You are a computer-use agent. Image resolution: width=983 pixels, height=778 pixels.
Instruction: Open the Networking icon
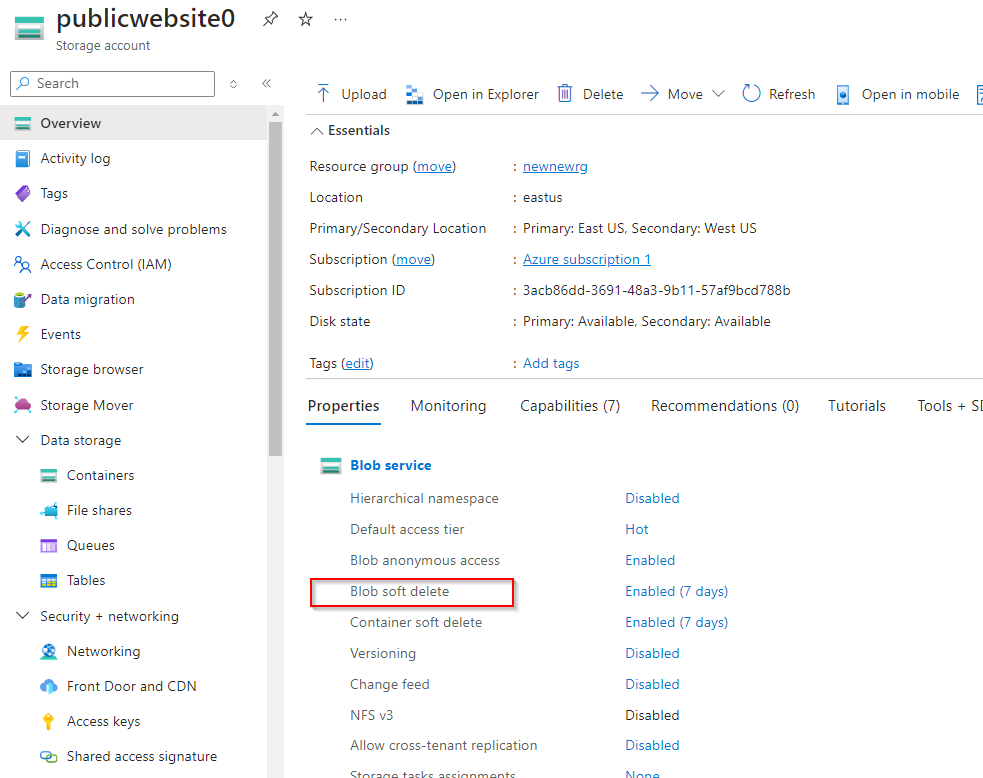pyautogui.click(x=49, y=651)
